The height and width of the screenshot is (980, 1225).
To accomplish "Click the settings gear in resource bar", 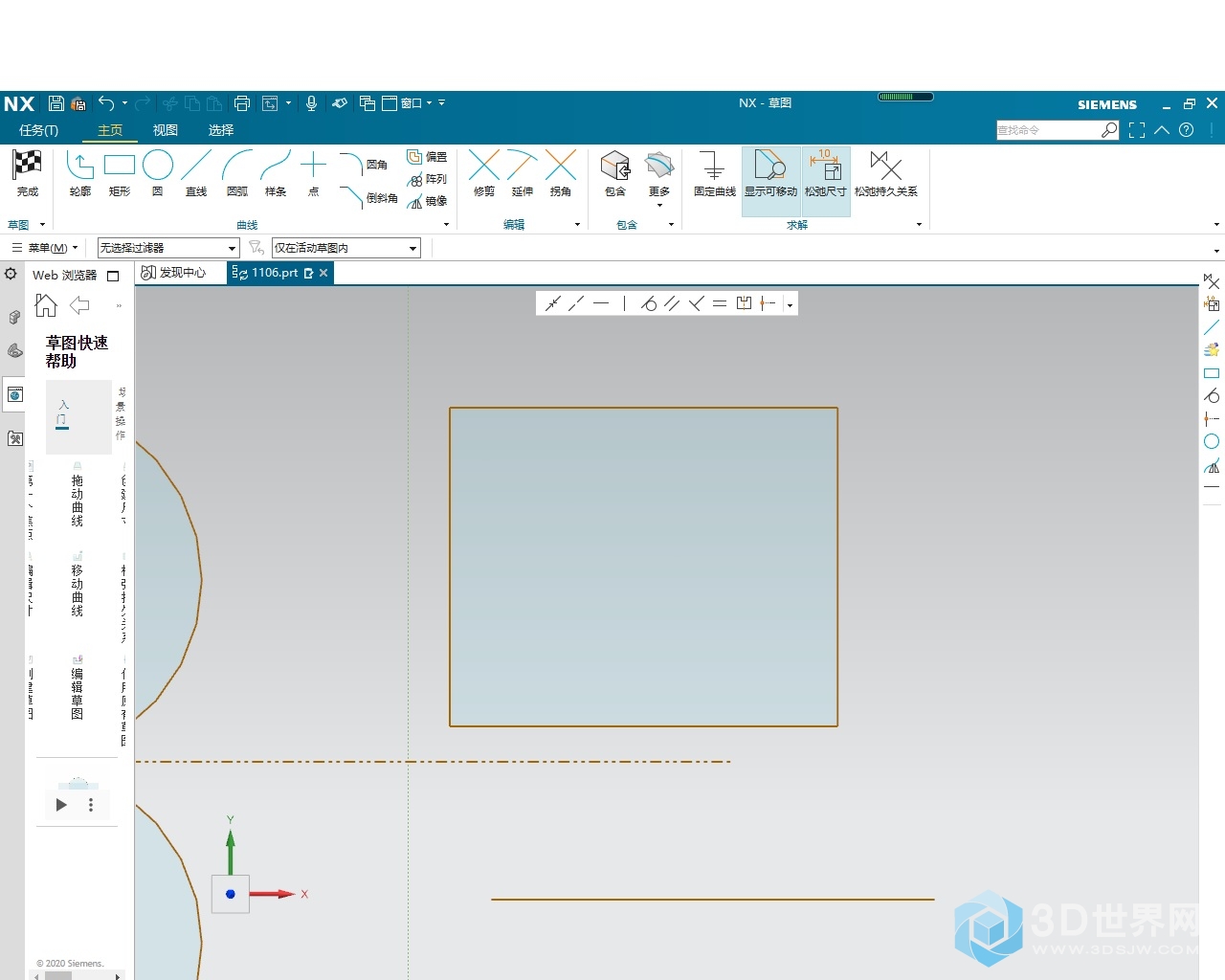I will pos(11,274).
